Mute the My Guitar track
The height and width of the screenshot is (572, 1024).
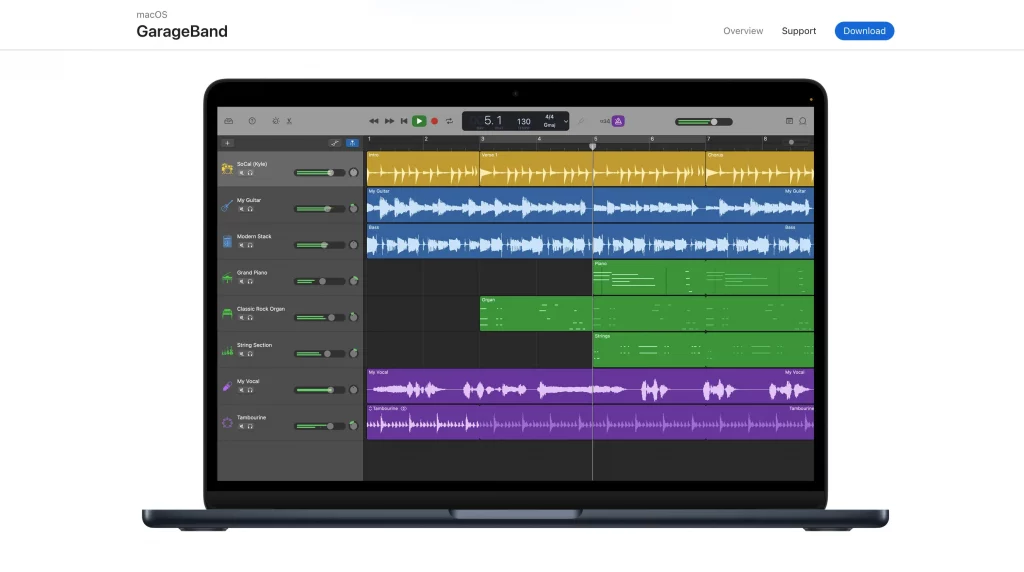[x=241, y=209]
